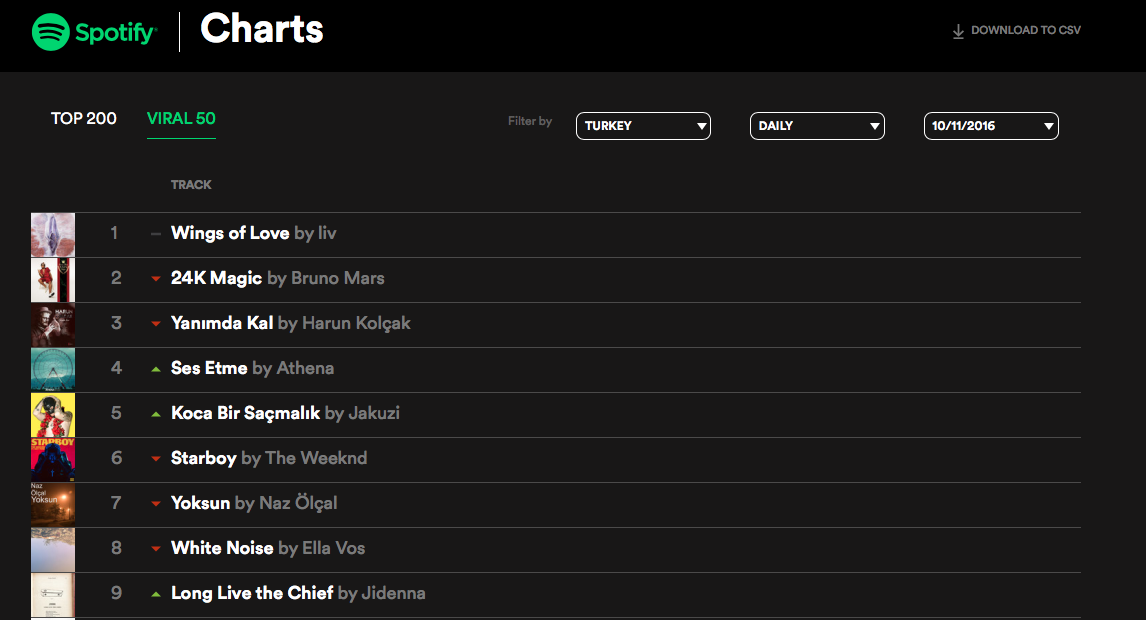This screenshot has width=1146, height=620.
Task: Select Long Live the Chief track
Action: 252,593
